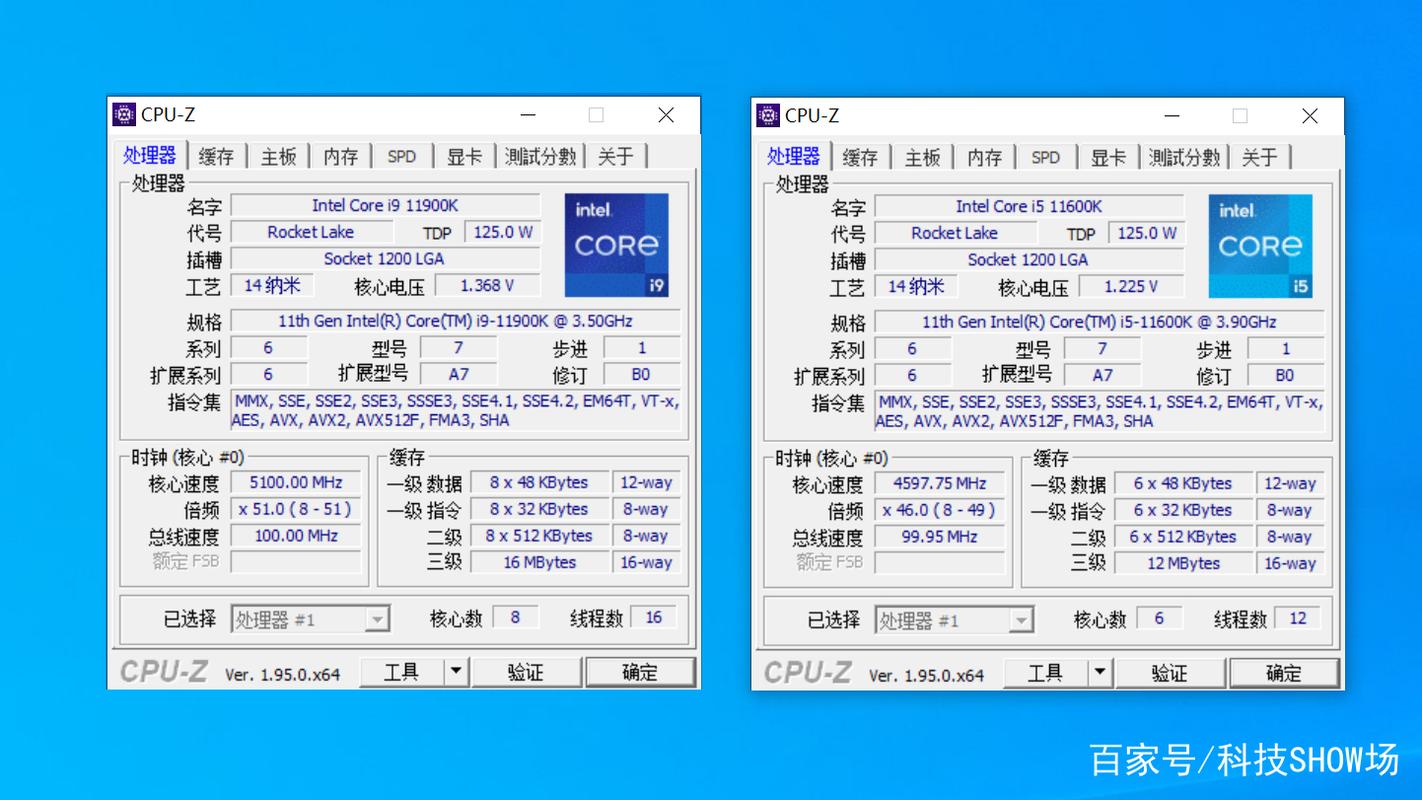Select 处理器 tab in right window

[794, 156]
